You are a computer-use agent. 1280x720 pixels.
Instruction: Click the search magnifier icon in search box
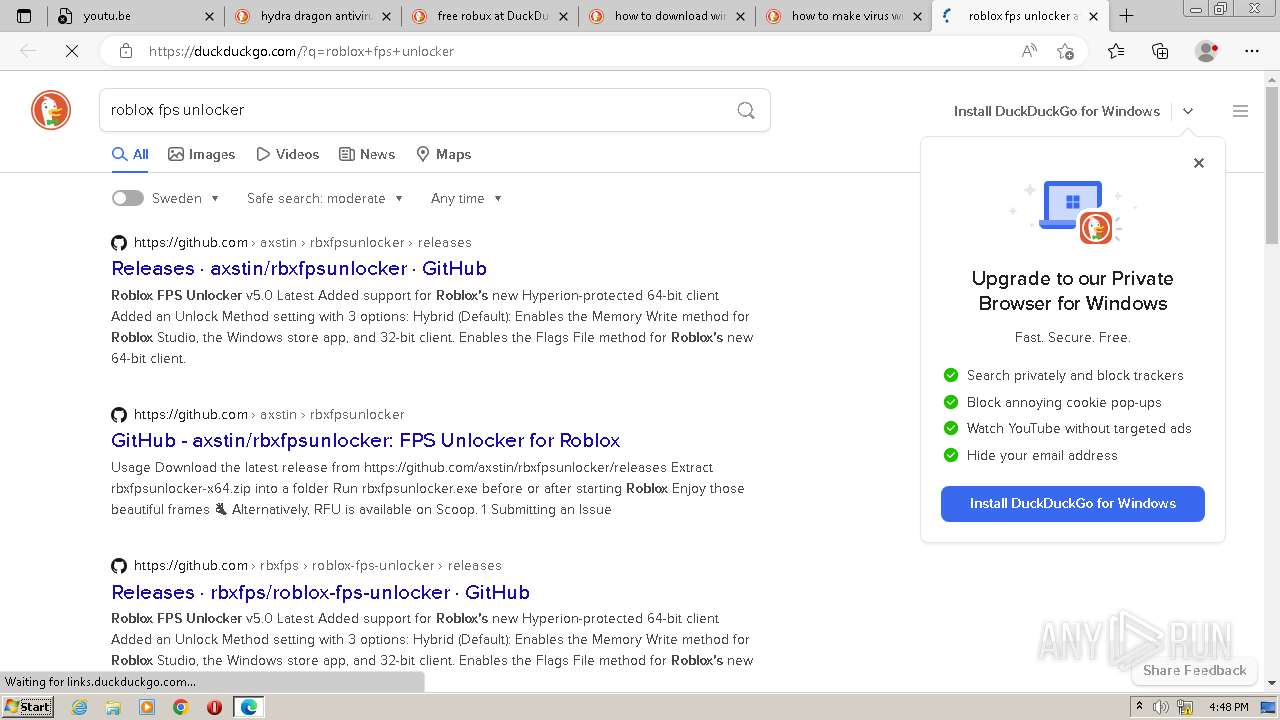pos(746,110)
